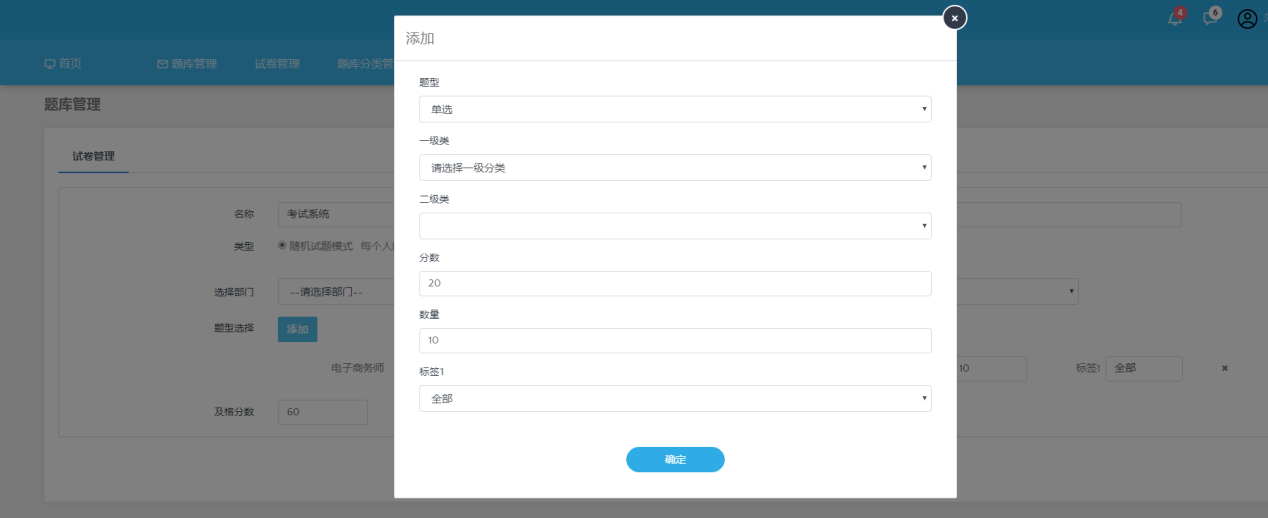1268x518 pixels.
Task: Click the 及格分数 field showing 60
Action: pyautogui.click(x=322, y=412)
